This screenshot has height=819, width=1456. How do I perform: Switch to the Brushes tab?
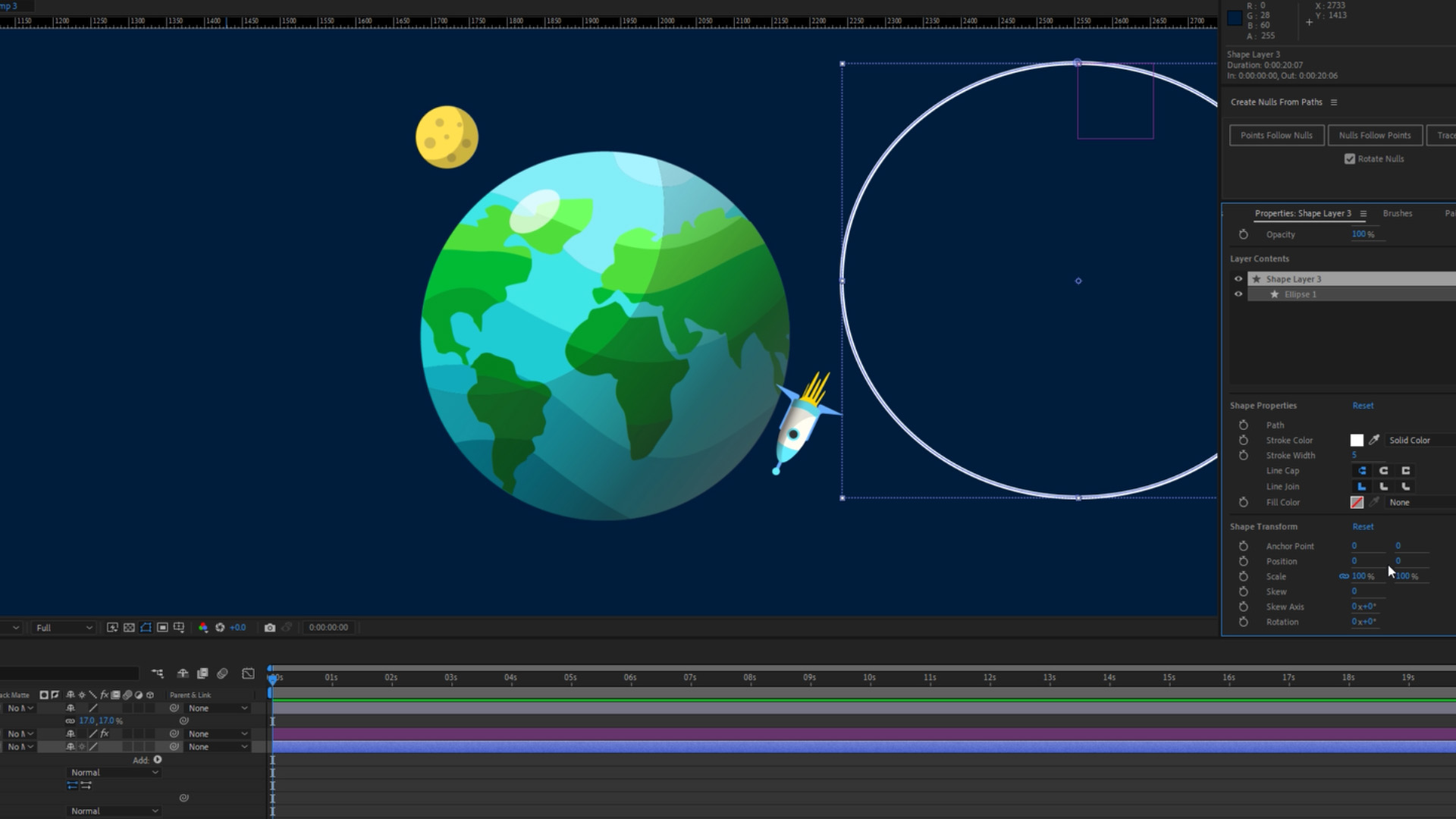coord(1397,214)
